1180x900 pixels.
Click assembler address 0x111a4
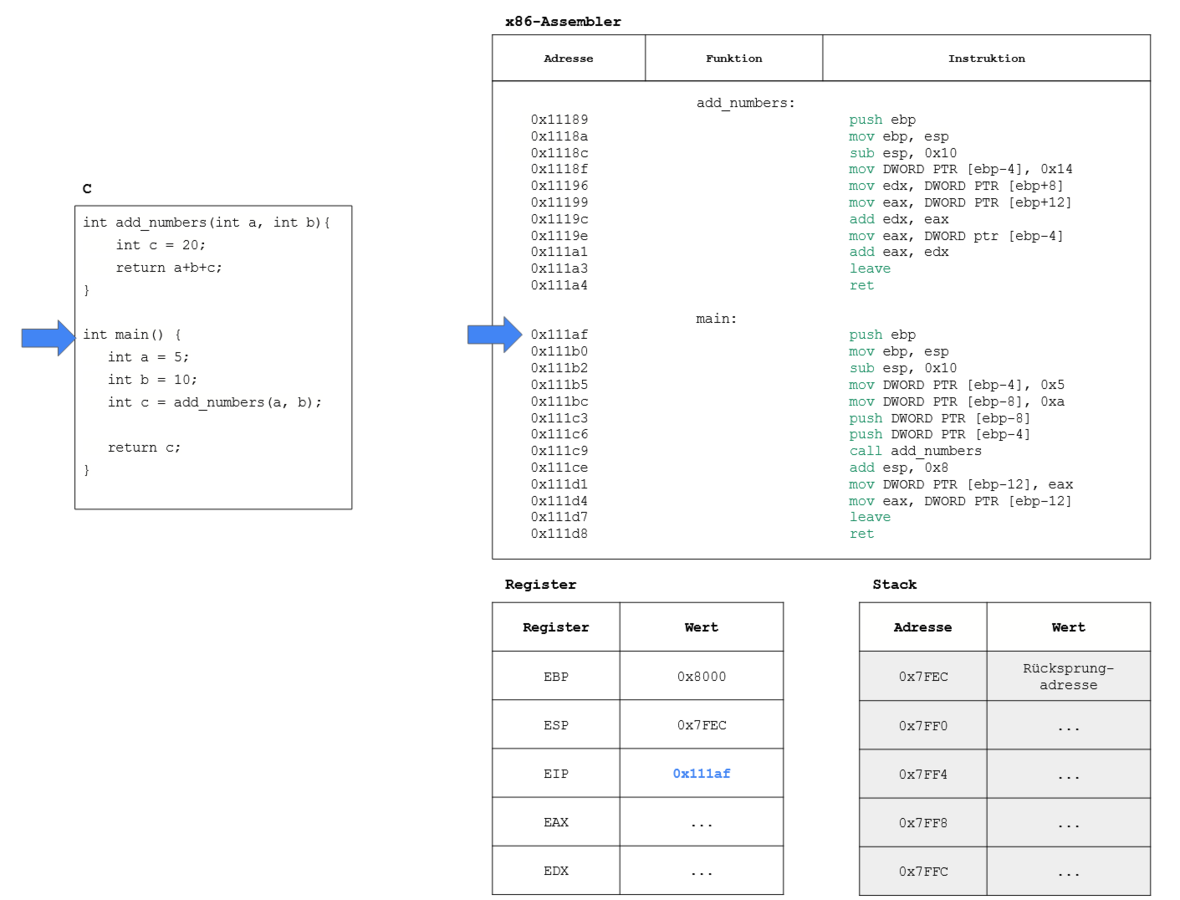(559, 285)
